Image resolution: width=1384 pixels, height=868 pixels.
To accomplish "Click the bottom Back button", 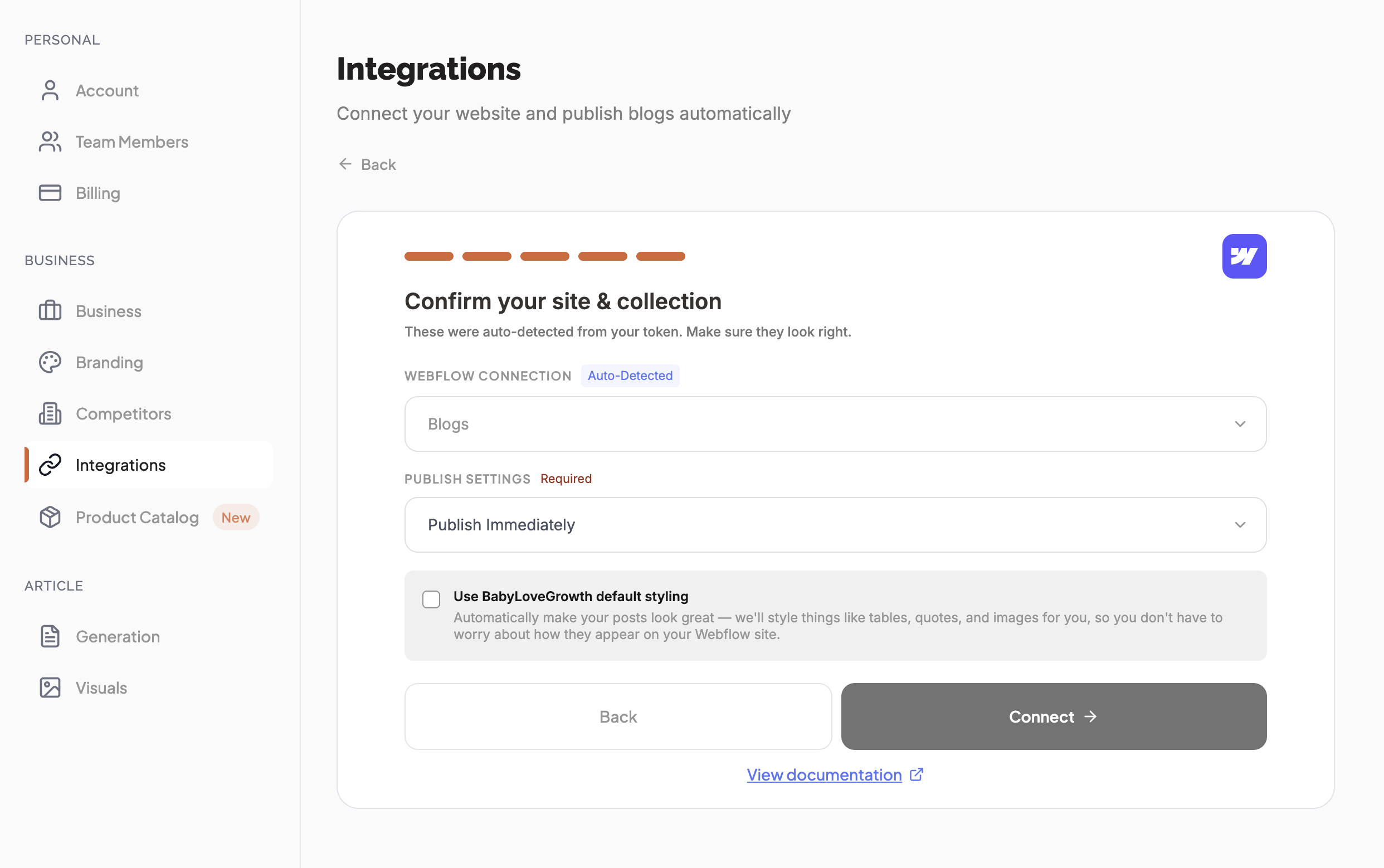I will 618,716.
